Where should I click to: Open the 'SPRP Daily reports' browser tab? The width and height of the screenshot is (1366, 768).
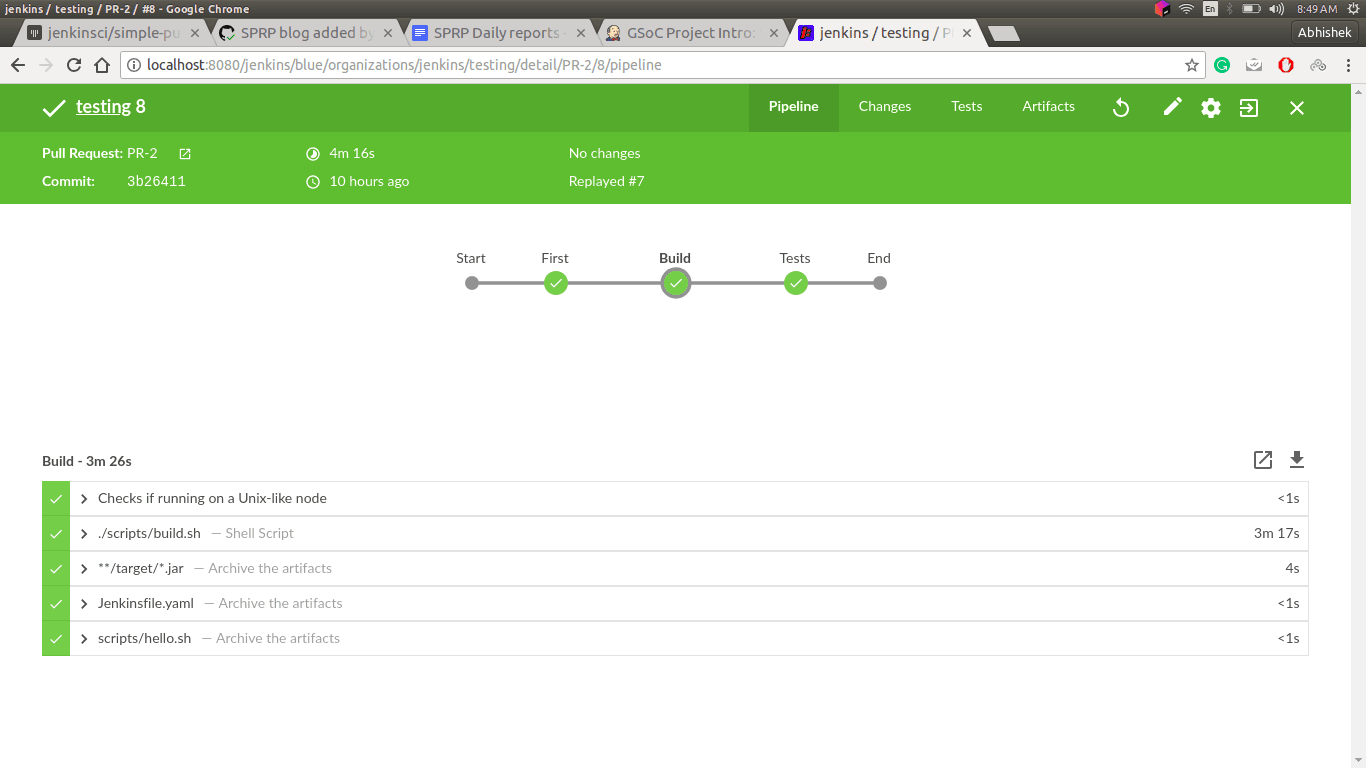pyautogui.click(x=492, y=32)
